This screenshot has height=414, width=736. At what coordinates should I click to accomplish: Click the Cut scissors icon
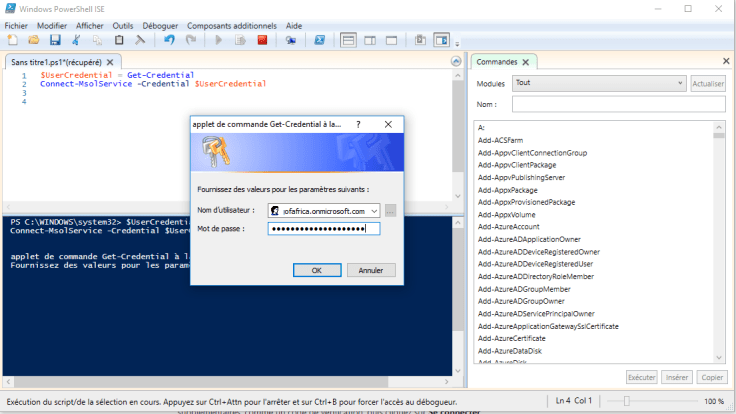tap(77, 40)
